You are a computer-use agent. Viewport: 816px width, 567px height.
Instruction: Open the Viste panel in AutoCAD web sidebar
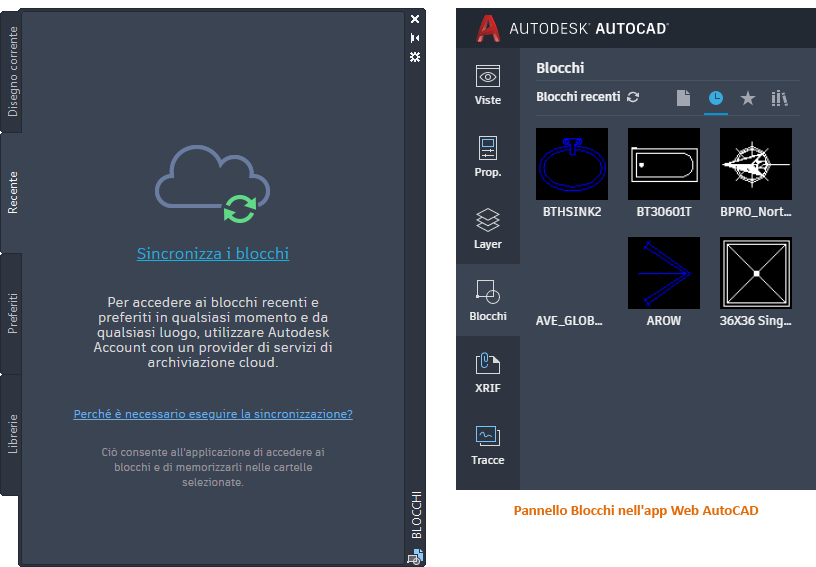(488, 85)
